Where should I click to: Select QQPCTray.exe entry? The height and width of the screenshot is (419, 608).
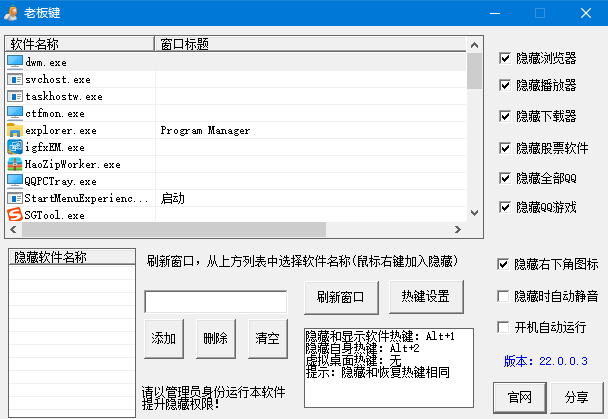tap(60, 181)
